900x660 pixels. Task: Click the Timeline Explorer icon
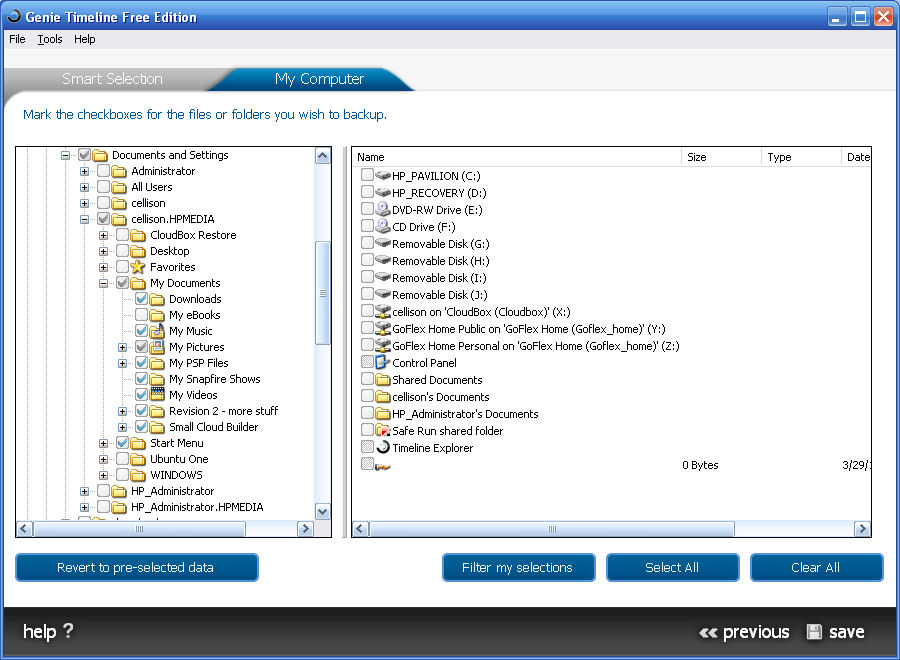coord(383,447)
